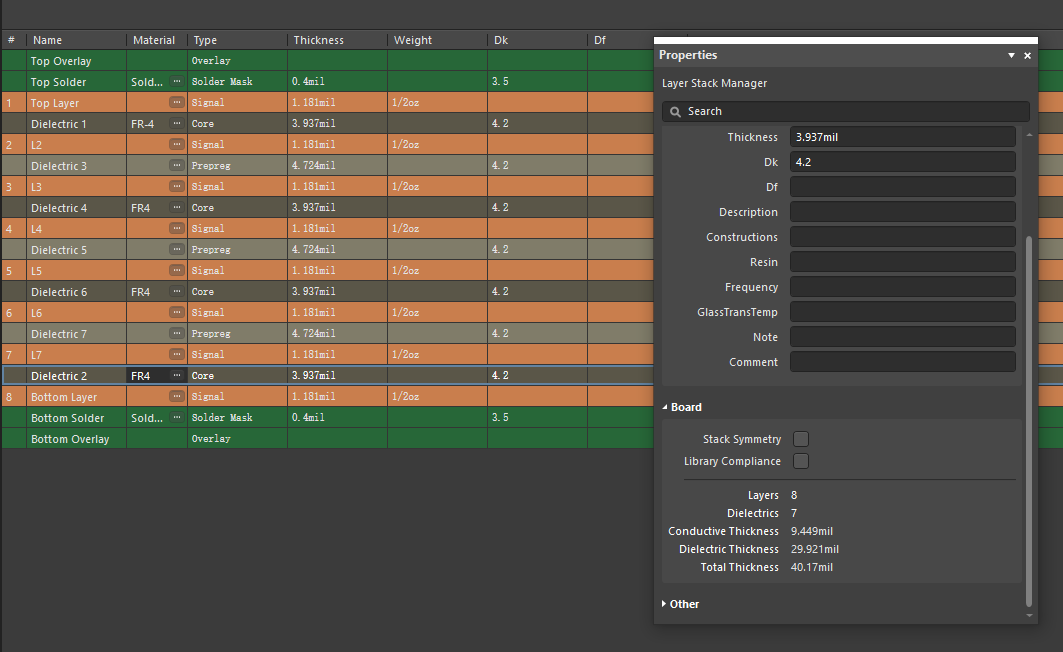Open the Properties panel options dropdown arrow
The height and width of the screenshot is (652, 1063).
click(1011, 56)
